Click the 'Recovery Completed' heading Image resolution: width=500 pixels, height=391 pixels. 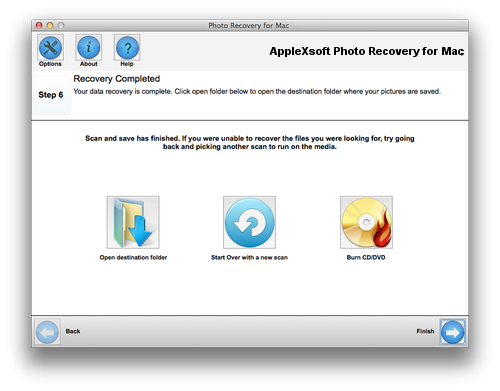coord(117,79)
